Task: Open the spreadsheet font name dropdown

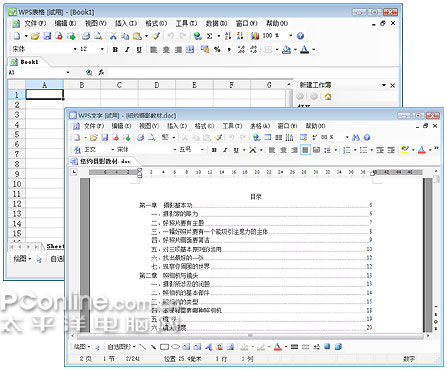Action: [75, 49]
